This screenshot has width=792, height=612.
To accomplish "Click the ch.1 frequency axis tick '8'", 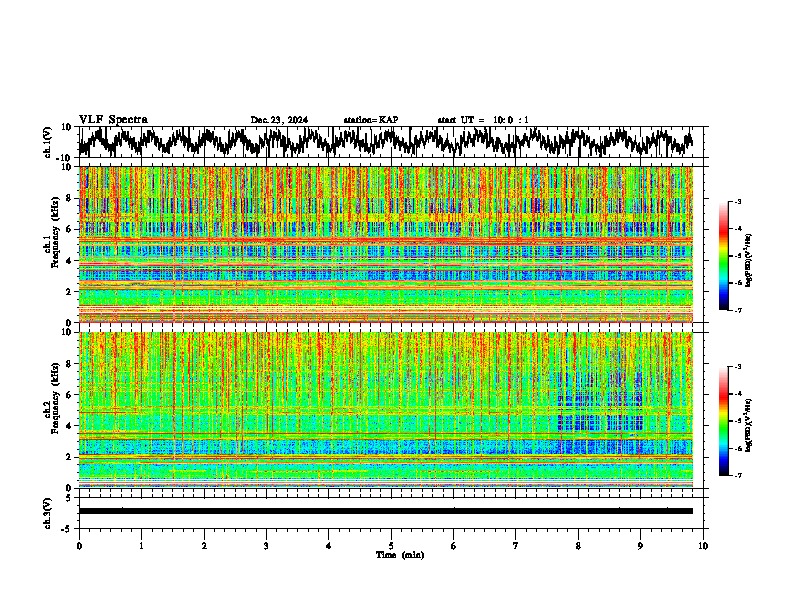I will coord(70,198).
